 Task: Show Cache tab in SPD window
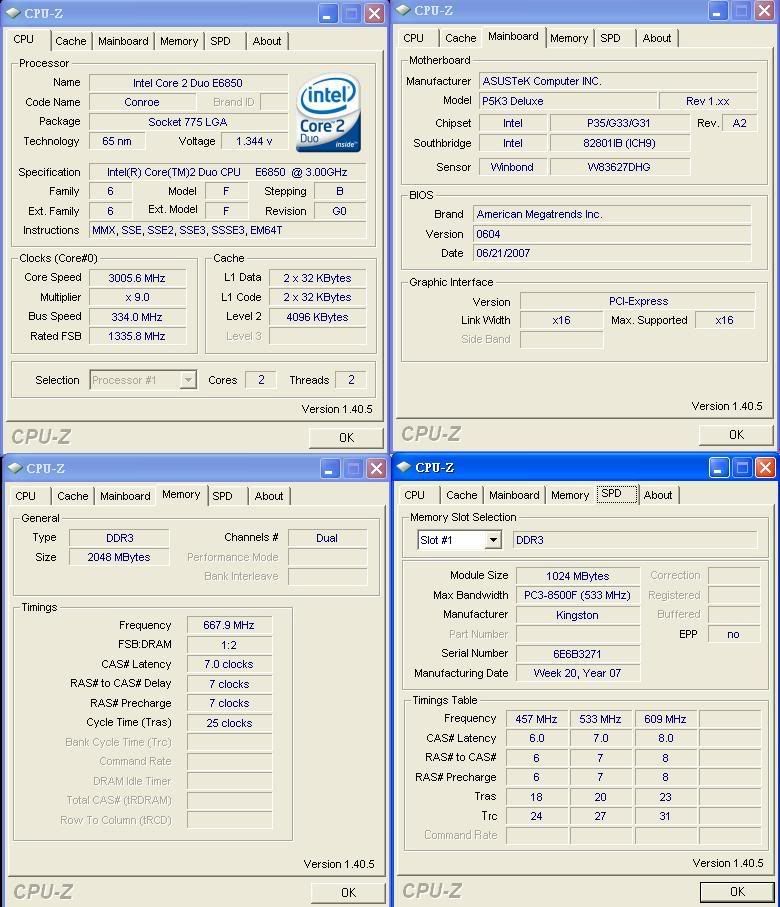(x=462, y=495)
